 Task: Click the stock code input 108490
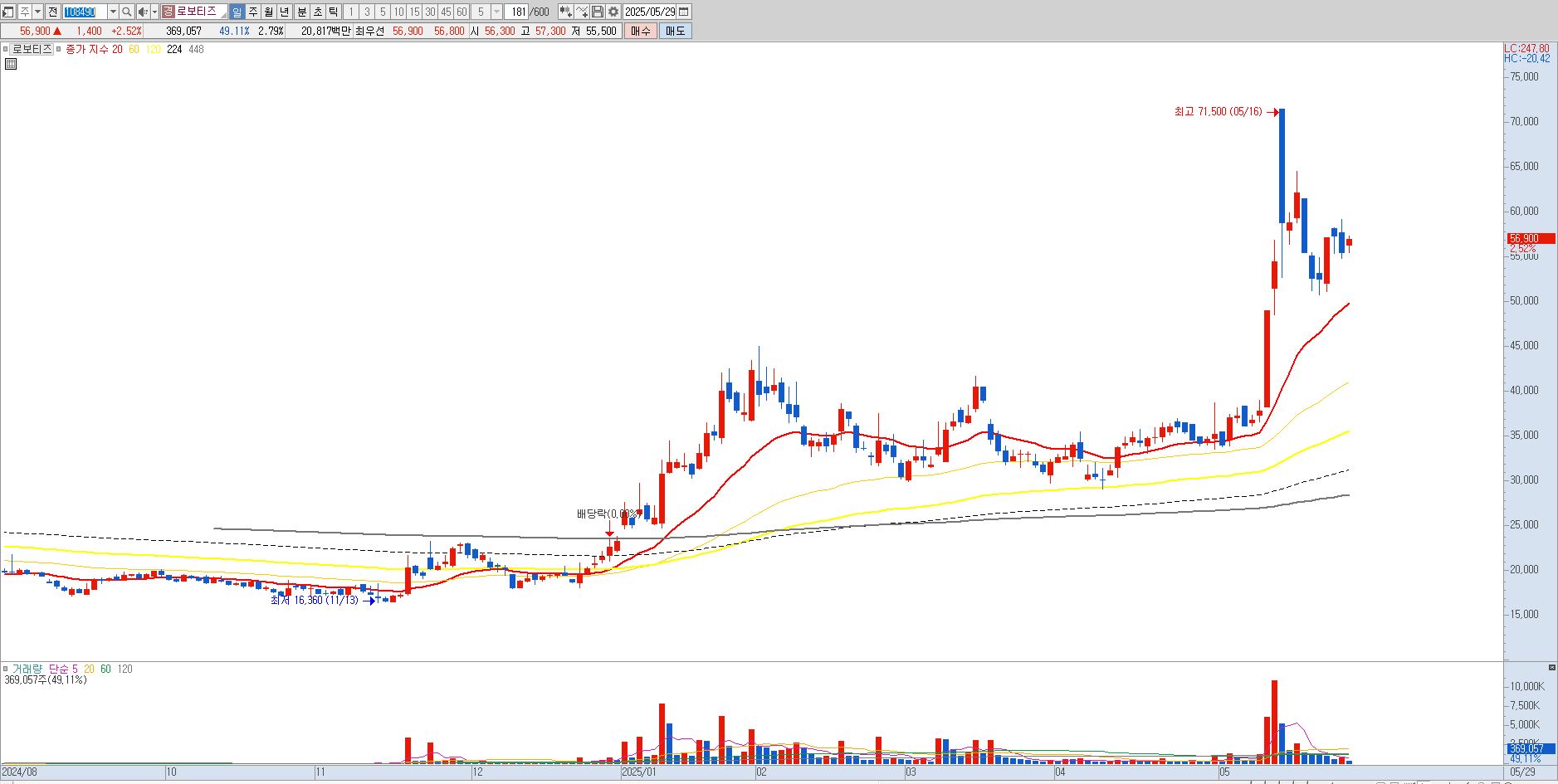(85, 12)
